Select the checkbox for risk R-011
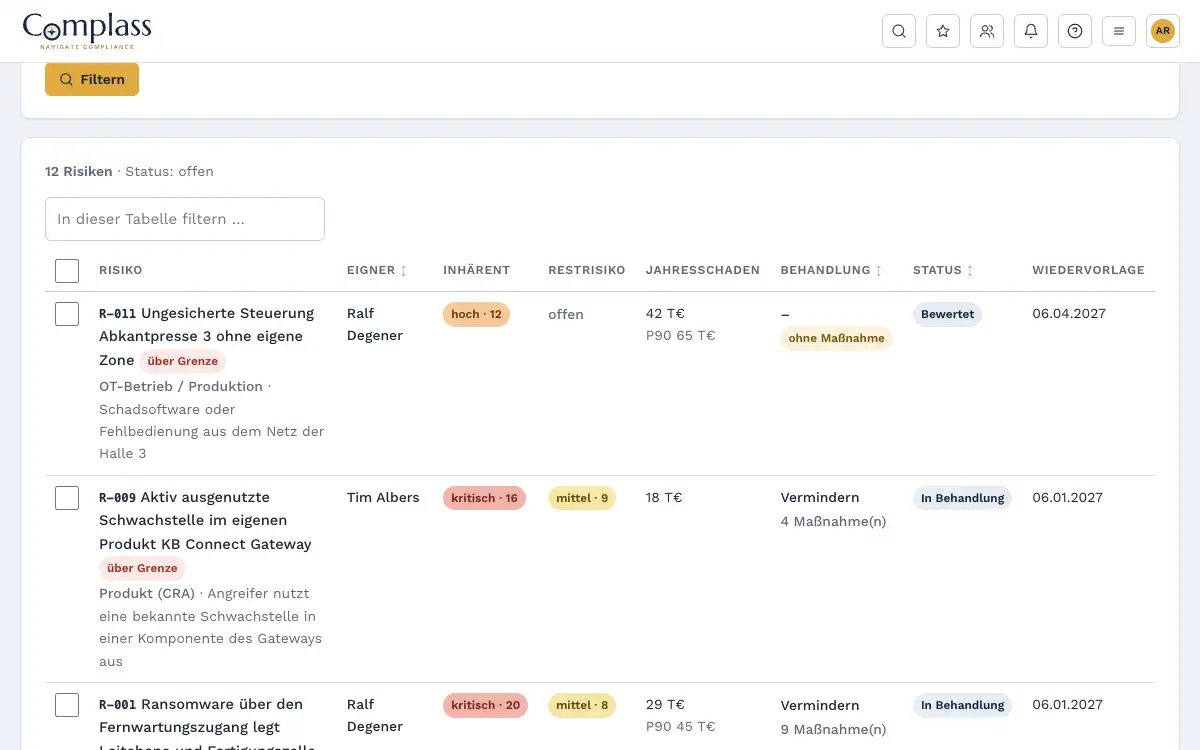Image resolution: width=1200 pixels, height=750 pixels. coord(67,314)
